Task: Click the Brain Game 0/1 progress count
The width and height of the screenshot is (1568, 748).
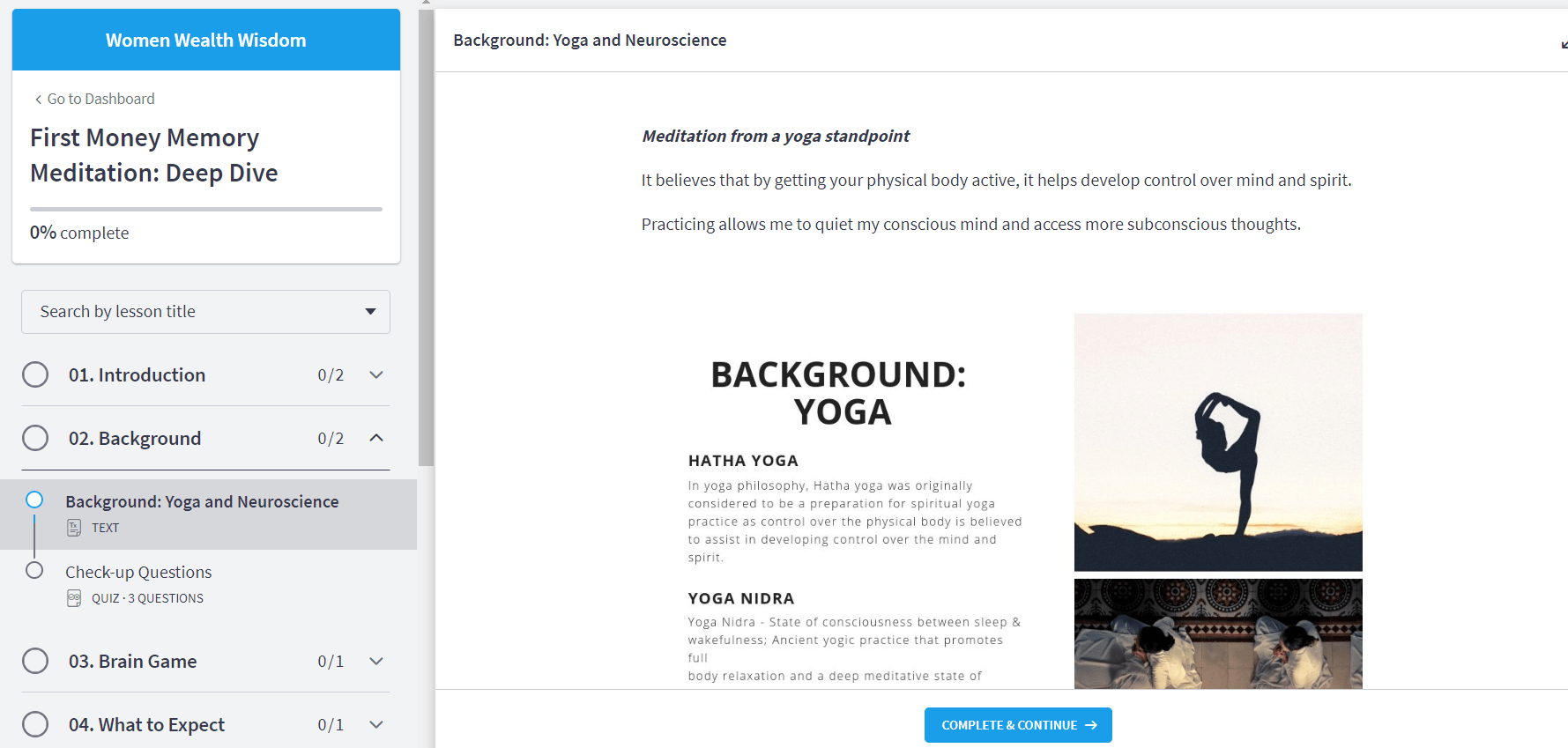Action: pyautogui.click(x=331, y=662)
